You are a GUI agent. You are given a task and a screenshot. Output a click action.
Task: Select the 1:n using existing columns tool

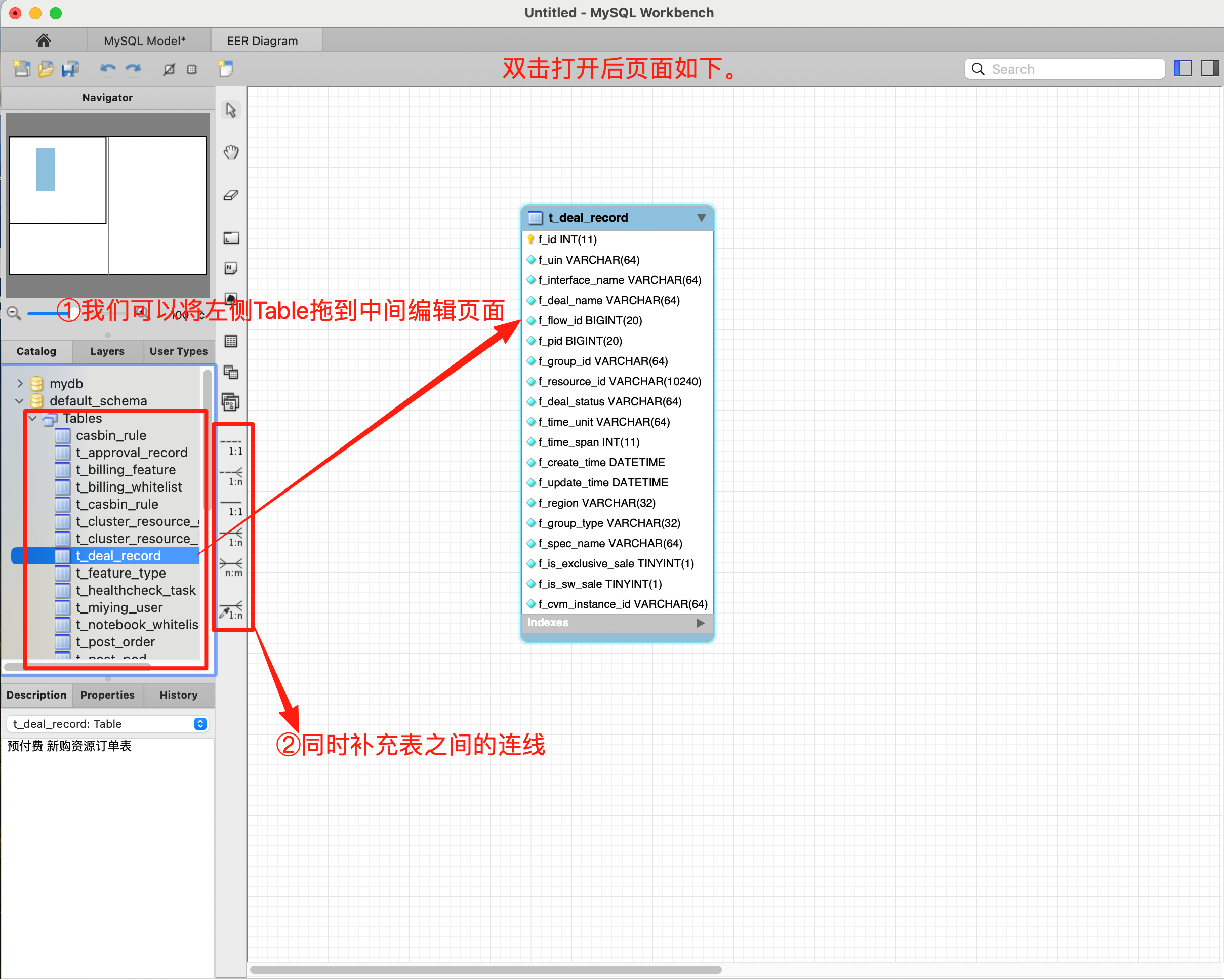[232, 610]
